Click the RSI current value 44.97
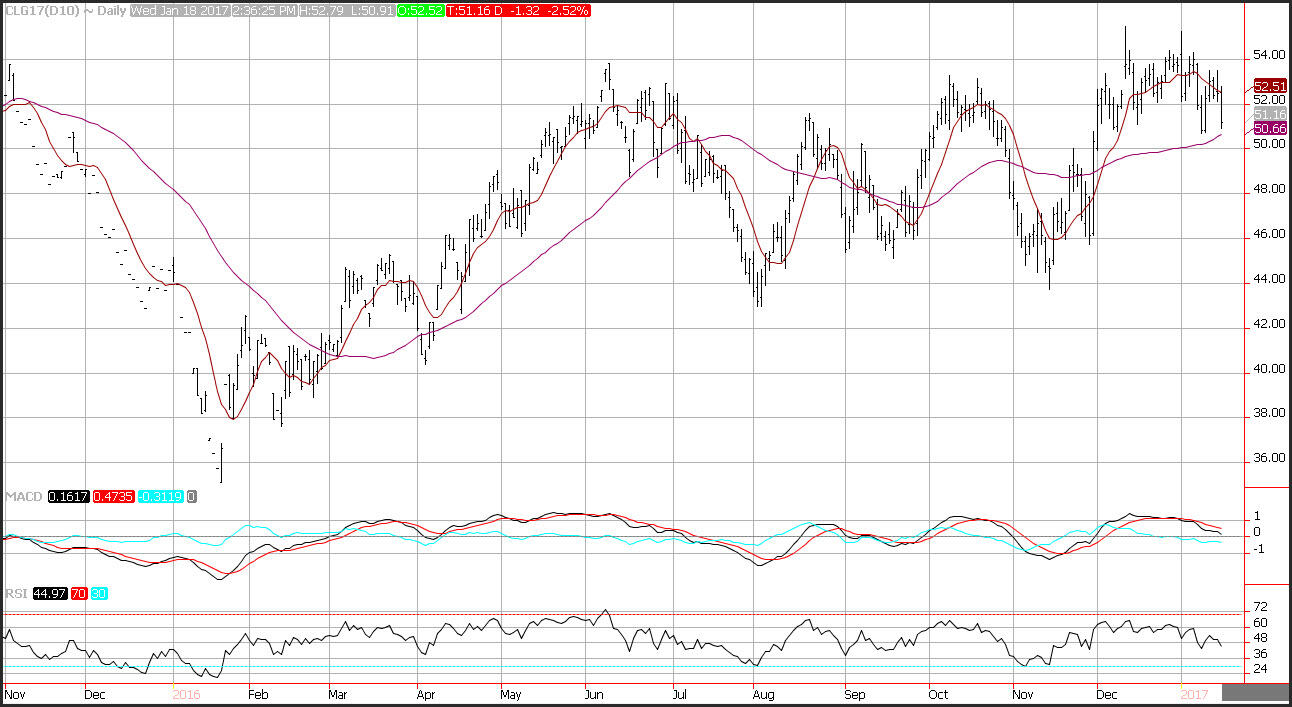Image resolution: width=1292 pixels, height=707 pixels. 44,593
